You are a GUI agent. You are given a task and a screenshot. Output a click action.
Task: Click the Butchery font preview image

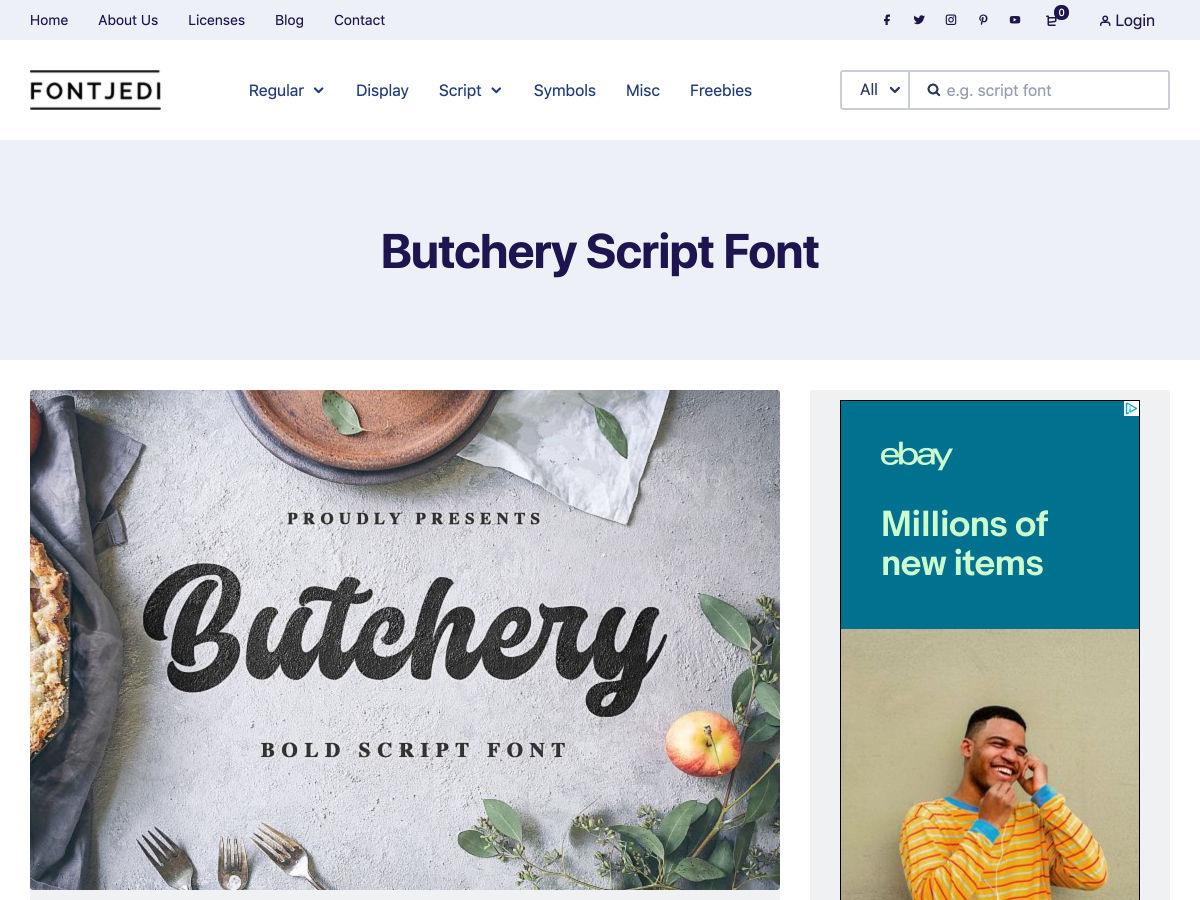(x=405, y=640)
